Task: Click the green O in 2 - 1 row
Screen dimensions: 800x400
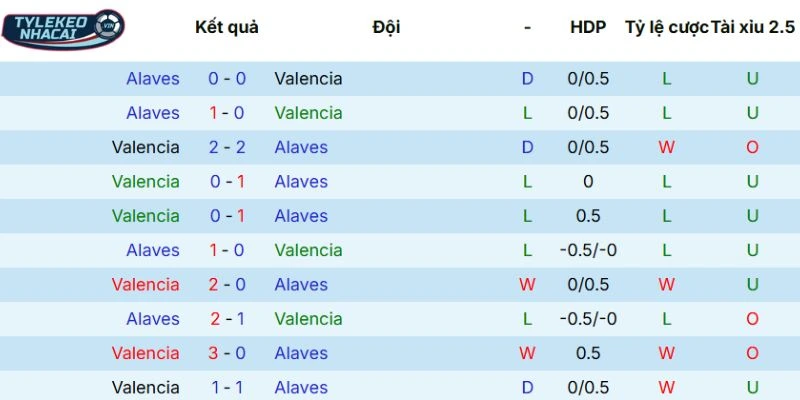Action: tap(752, 319)
